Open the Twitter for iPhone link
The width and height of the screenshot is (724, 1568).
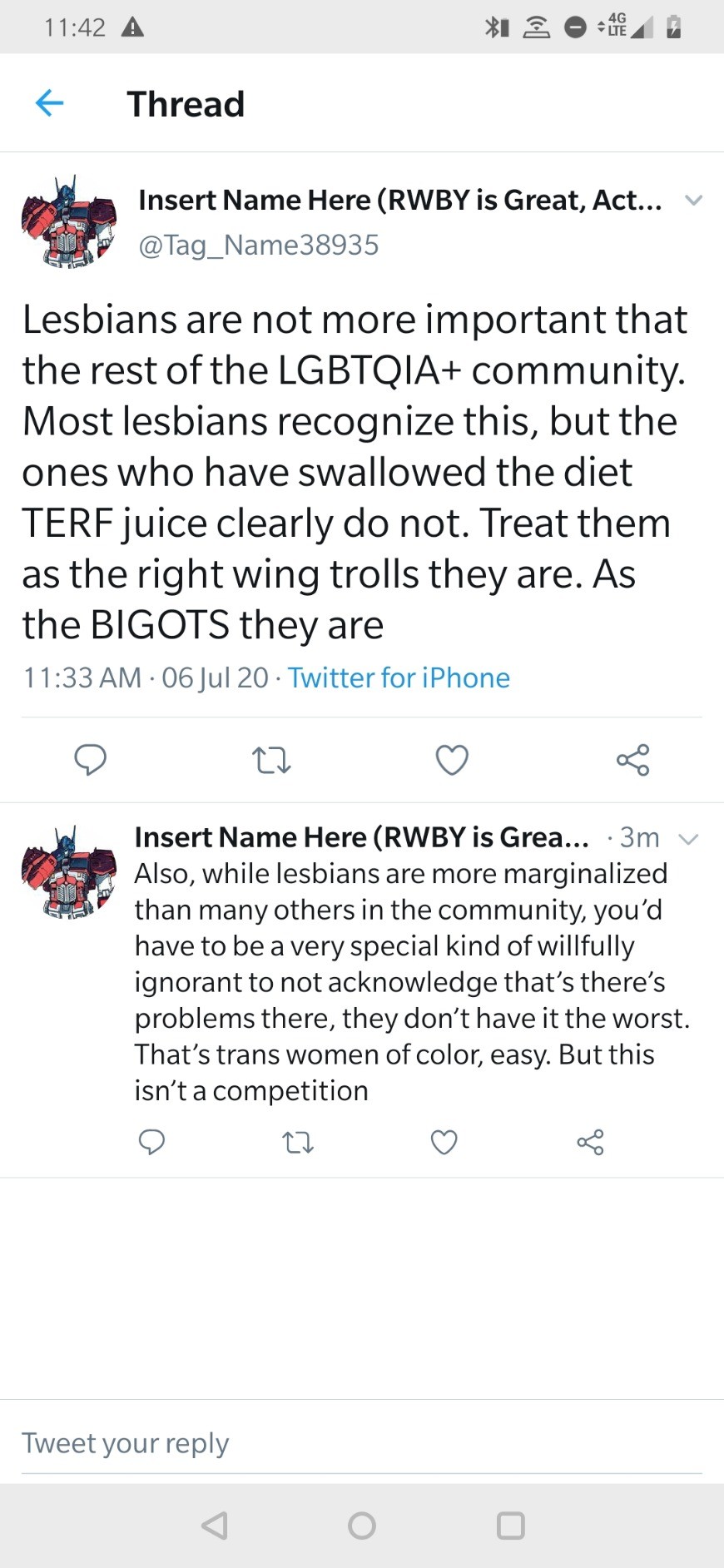pos(399,678)
